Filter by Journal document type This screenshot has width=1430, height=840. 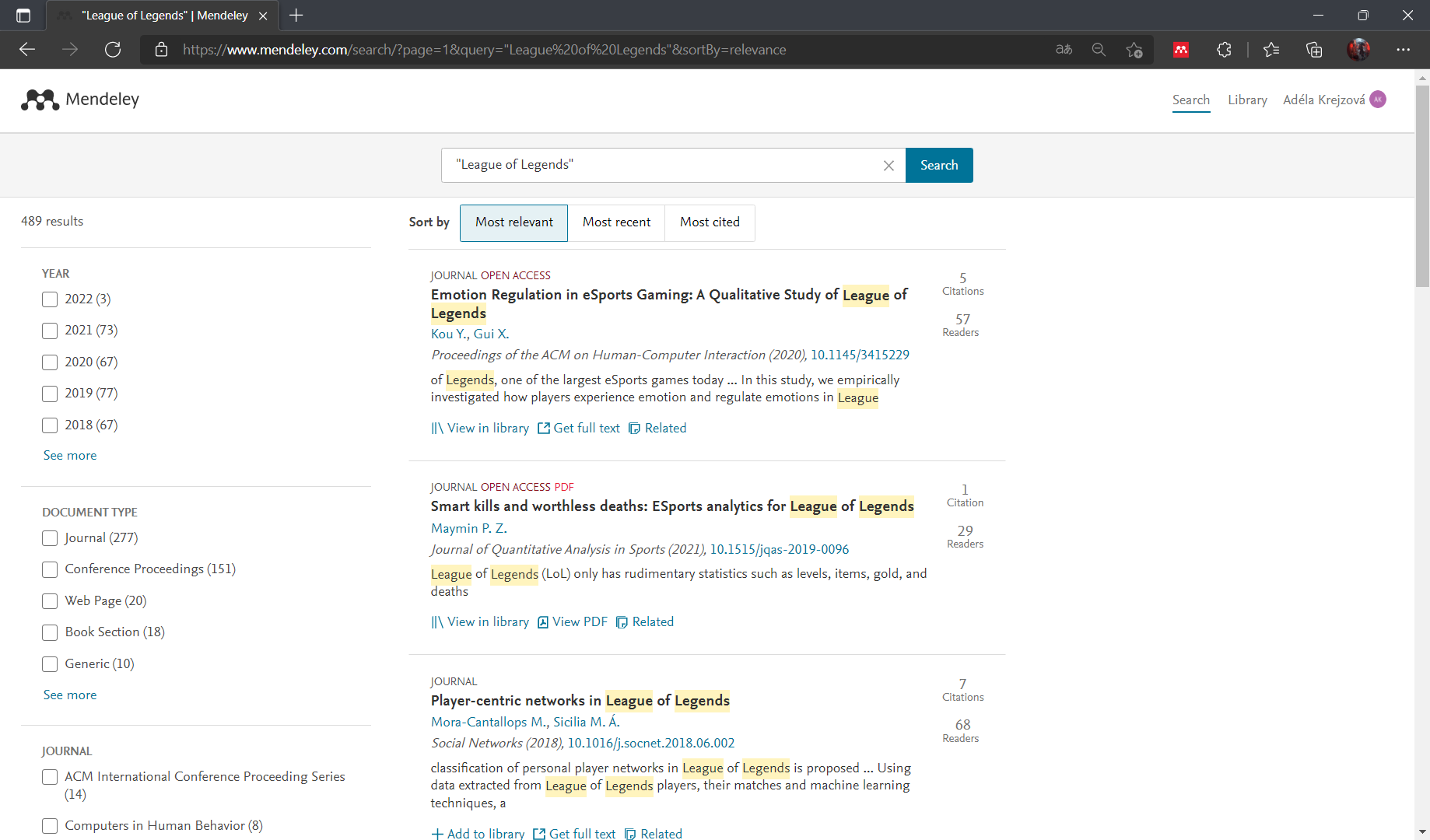(50, 538)
